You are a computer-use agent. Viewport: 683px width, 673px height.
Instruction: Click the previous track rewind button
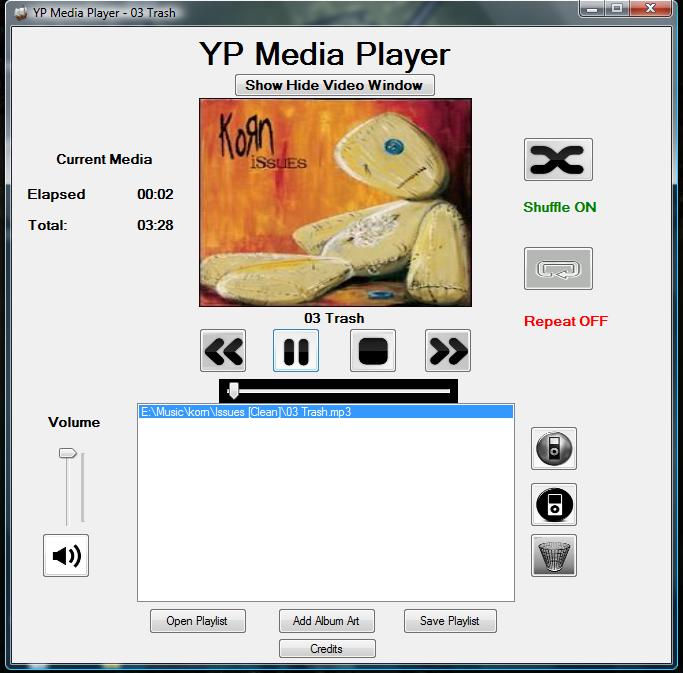(x=223, y=351)
